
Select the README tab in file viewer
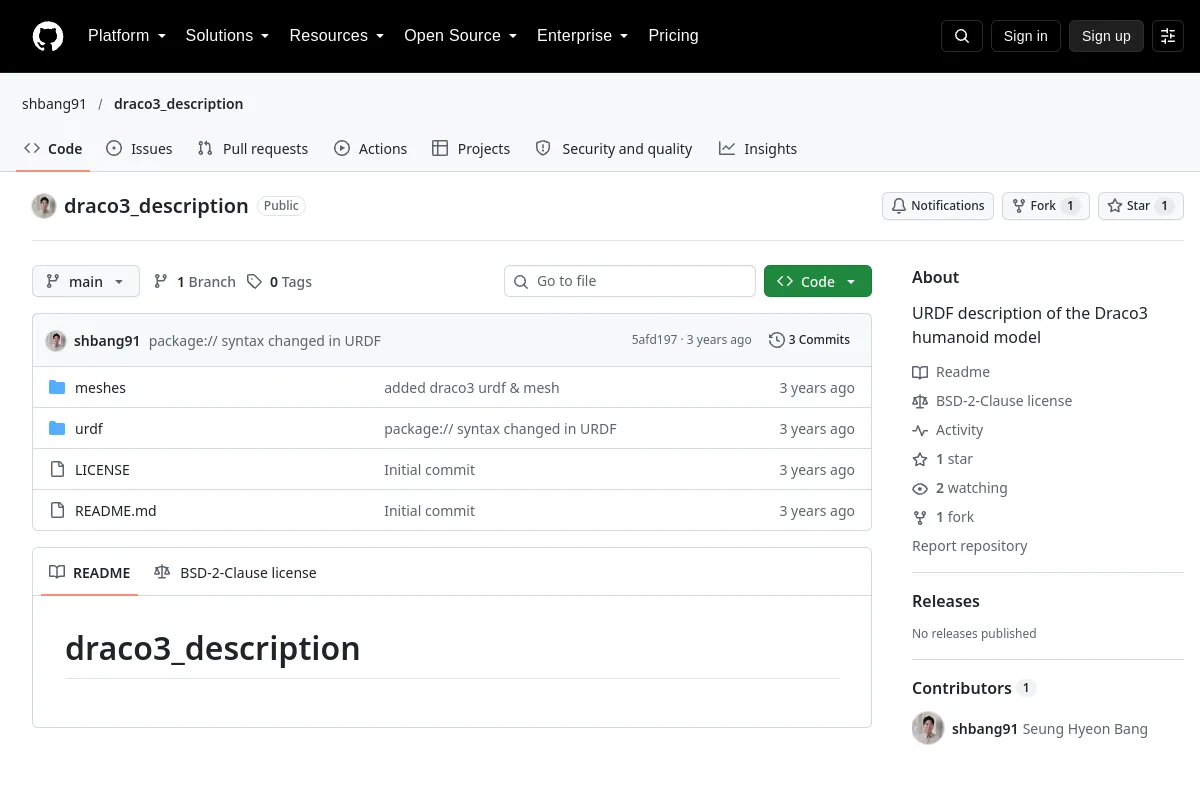90,573
